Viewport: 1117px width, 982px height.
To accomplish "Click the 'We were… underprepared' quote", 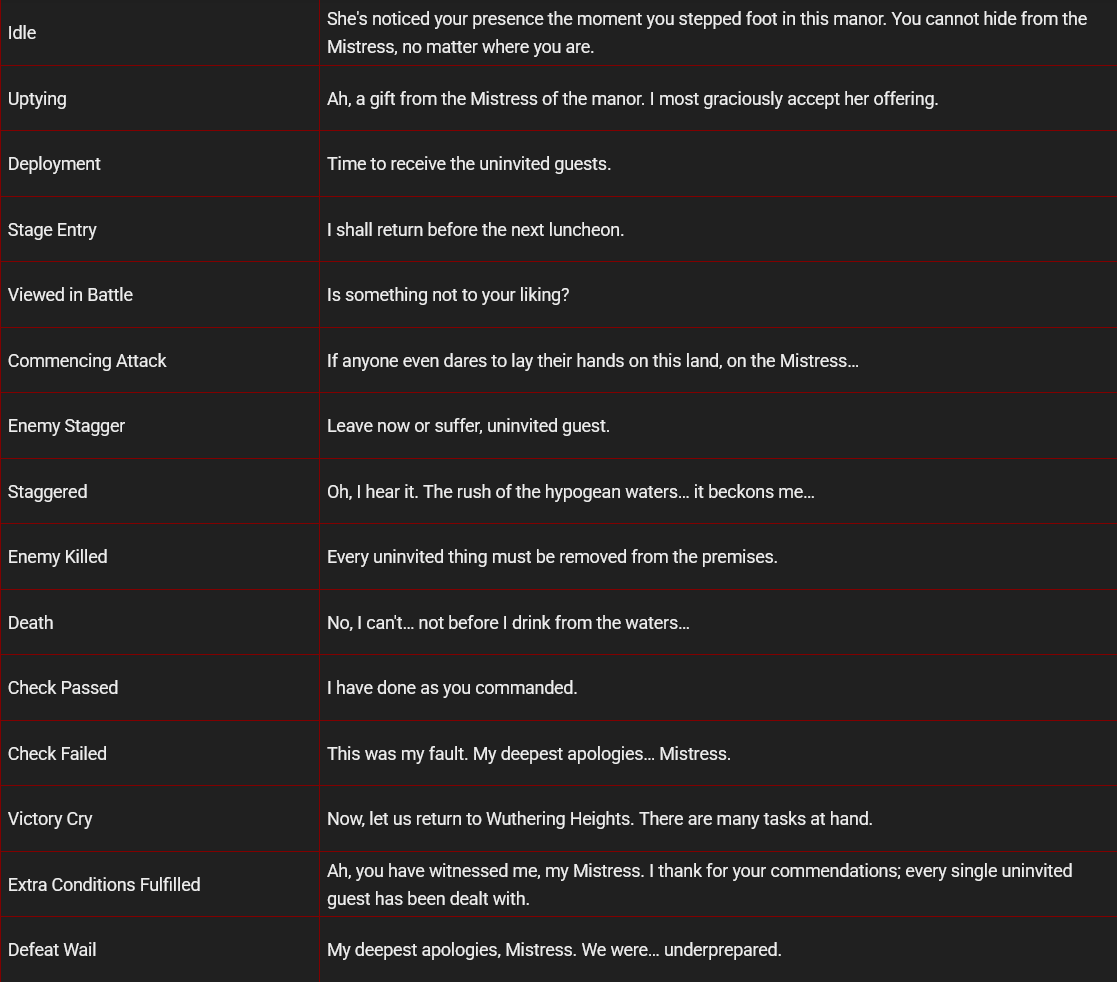I will pos(554,950).
